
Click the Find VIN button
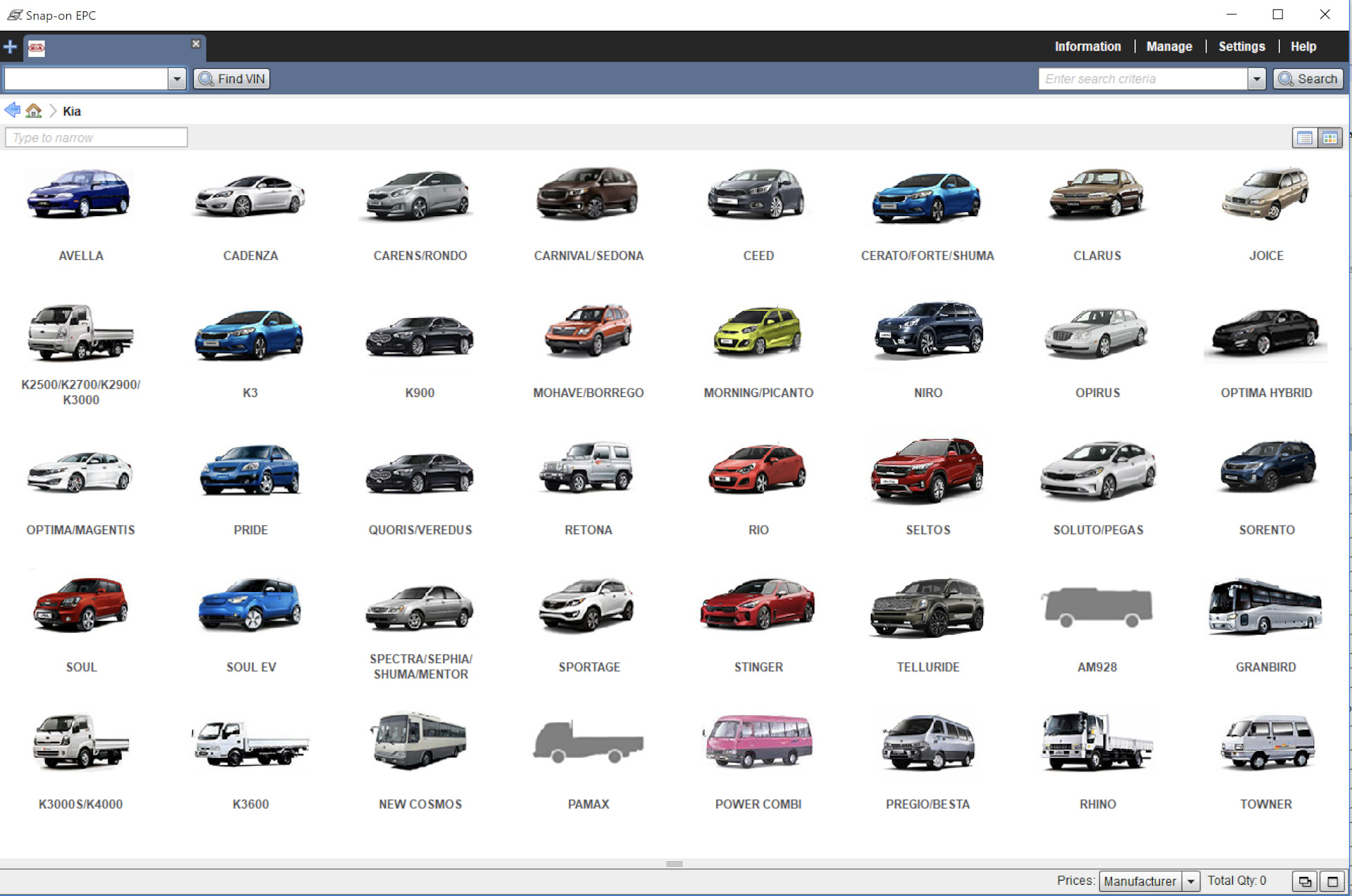tap(232, 79)
